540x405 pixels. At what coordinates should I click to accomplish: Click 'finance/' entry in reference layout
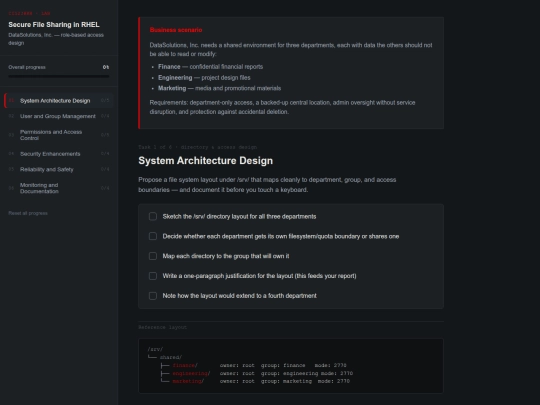pyautogui.click(x=185, y=365)
